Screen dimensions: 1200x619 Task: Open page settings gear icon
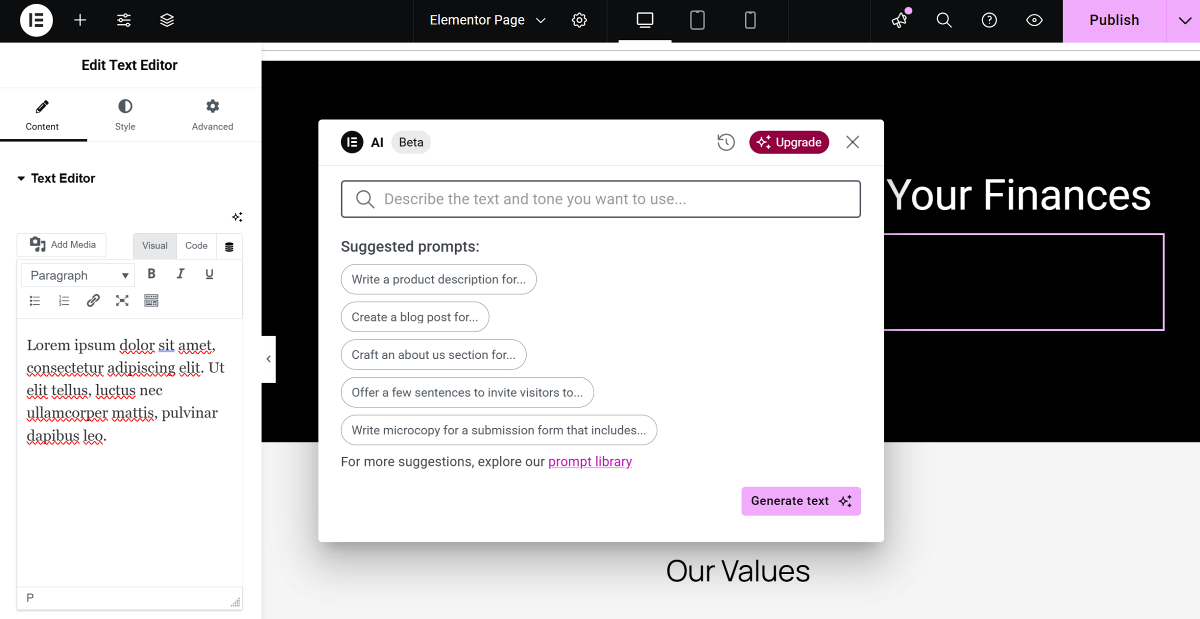[x=579, y=20]
